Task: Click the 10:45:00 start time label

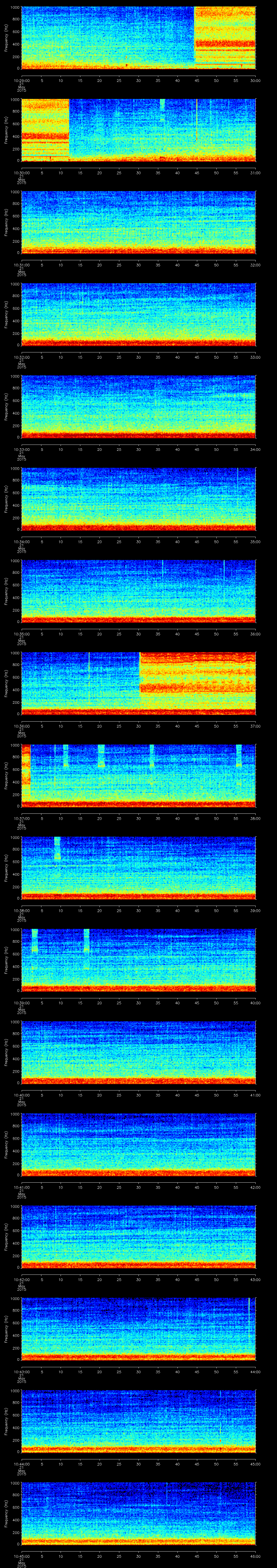Action: pyautogui.click(x=21, y=1556)
